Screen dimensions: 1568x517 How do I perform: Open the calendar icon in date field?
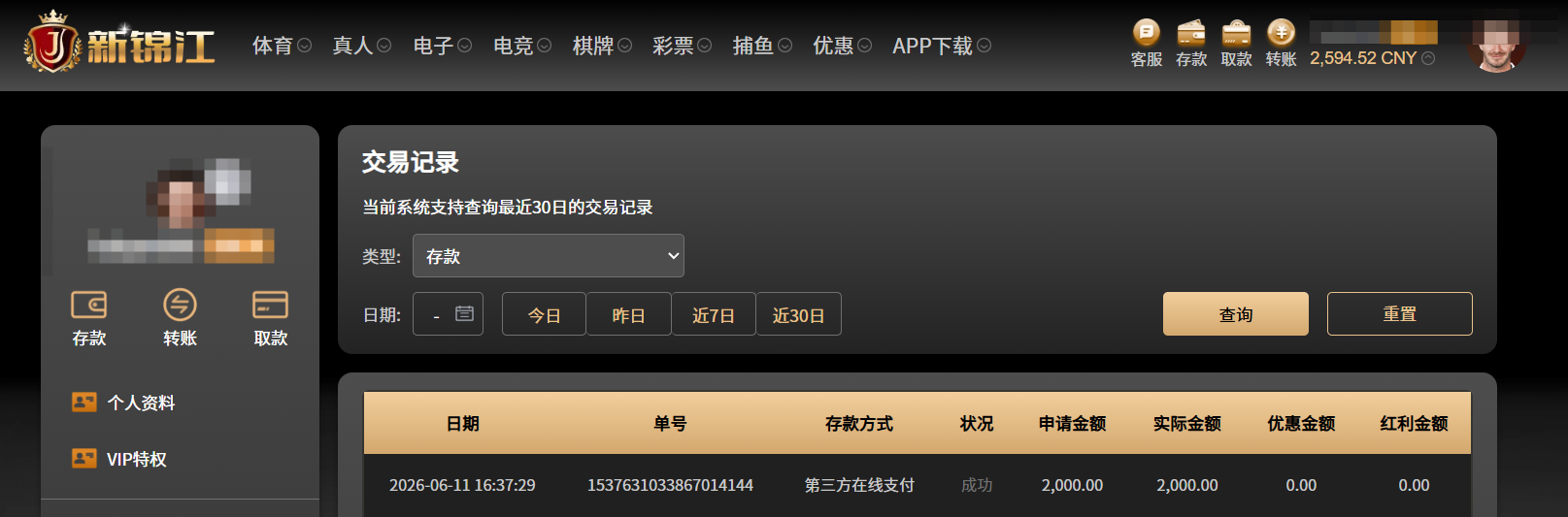coord(464,313)
